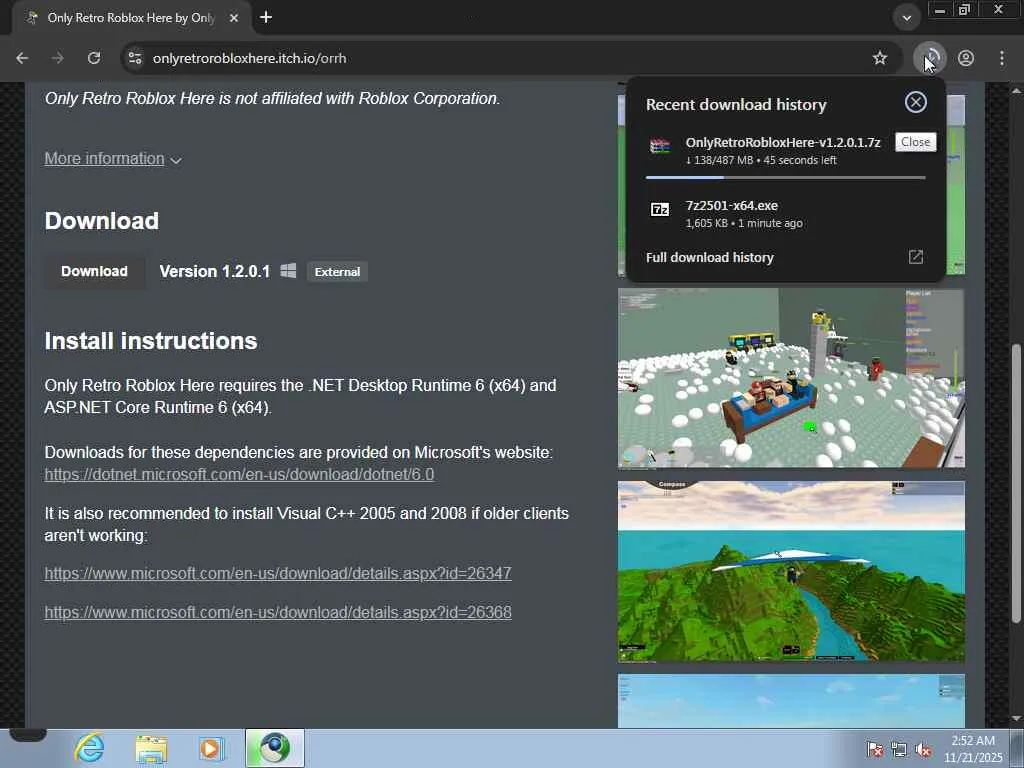Expand the More information section
This screenshot has height=768, width=1024.
112,159
